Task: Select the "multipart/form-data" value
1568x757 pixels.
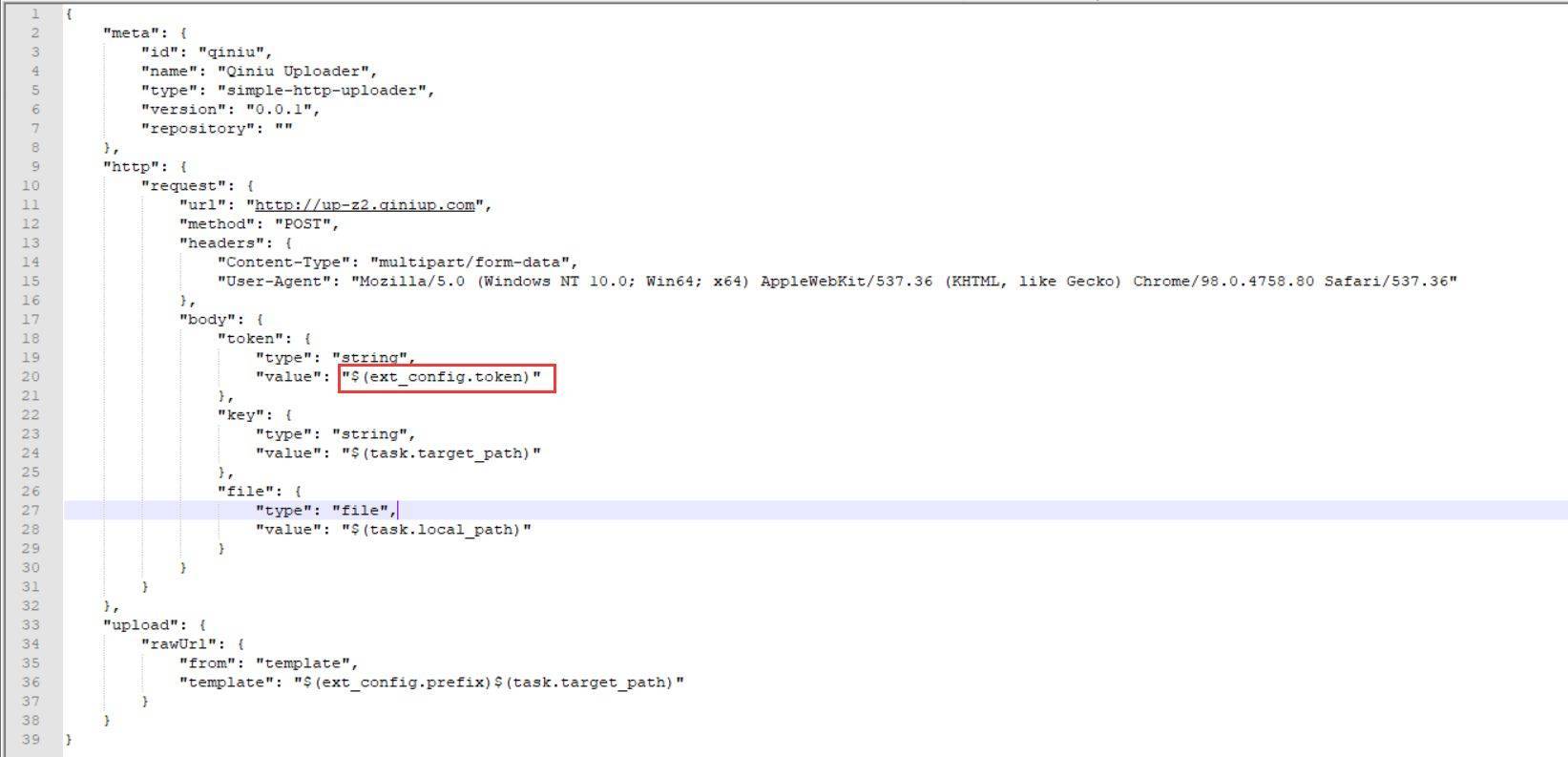Action: (x=470, y=263)
